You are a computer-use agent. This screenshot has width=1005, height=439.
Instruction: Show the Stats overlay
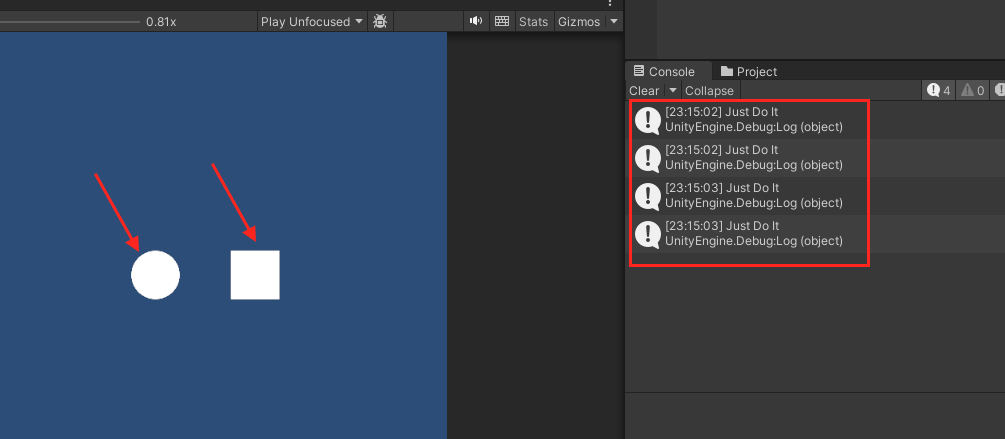(533, 21)
